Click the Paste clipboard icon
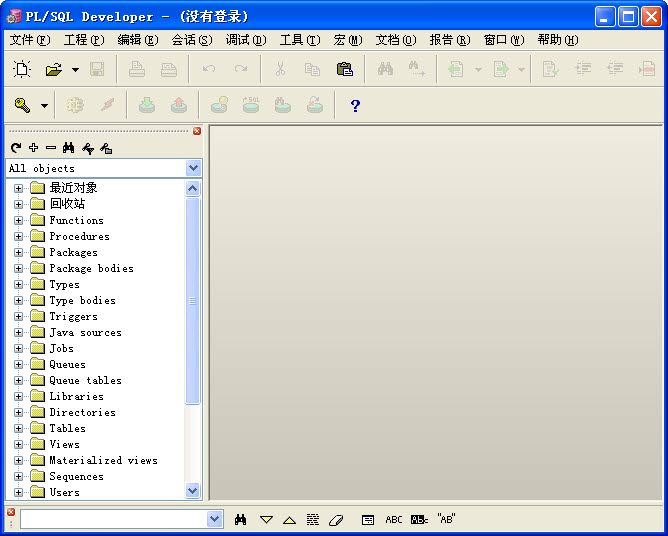Viewport: 668px width, 536px height. coord(344,69)
